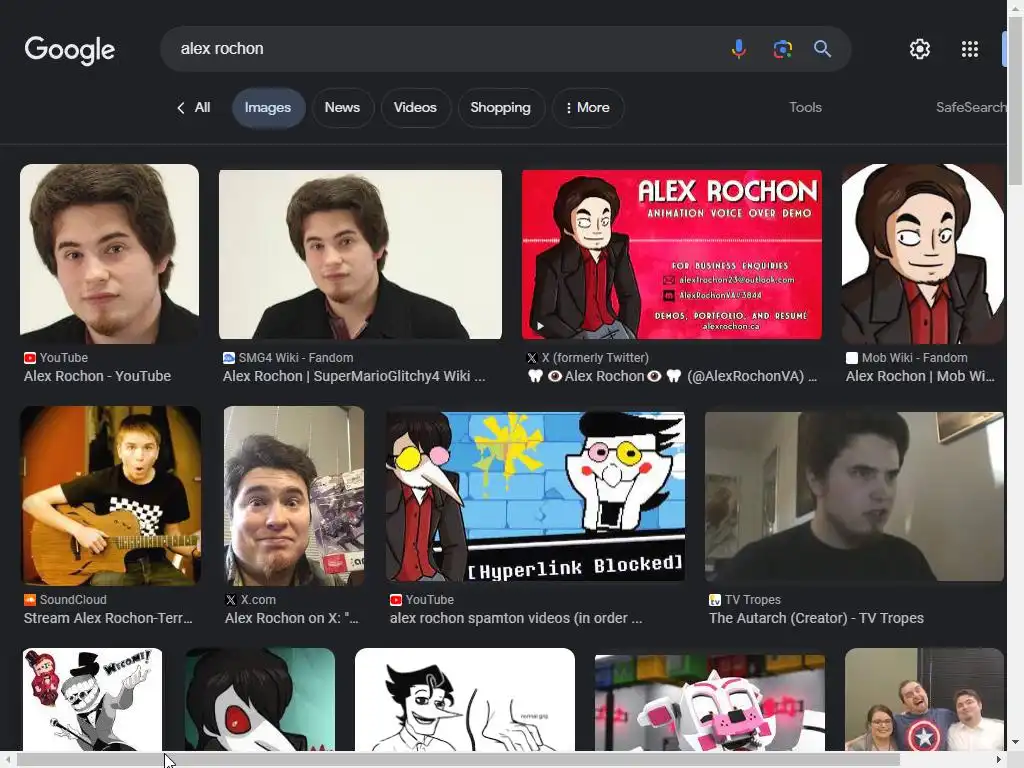Switch to the Shopping tab
The height and width of the screenshot is (768, 1024).
[x=501, y=108]
